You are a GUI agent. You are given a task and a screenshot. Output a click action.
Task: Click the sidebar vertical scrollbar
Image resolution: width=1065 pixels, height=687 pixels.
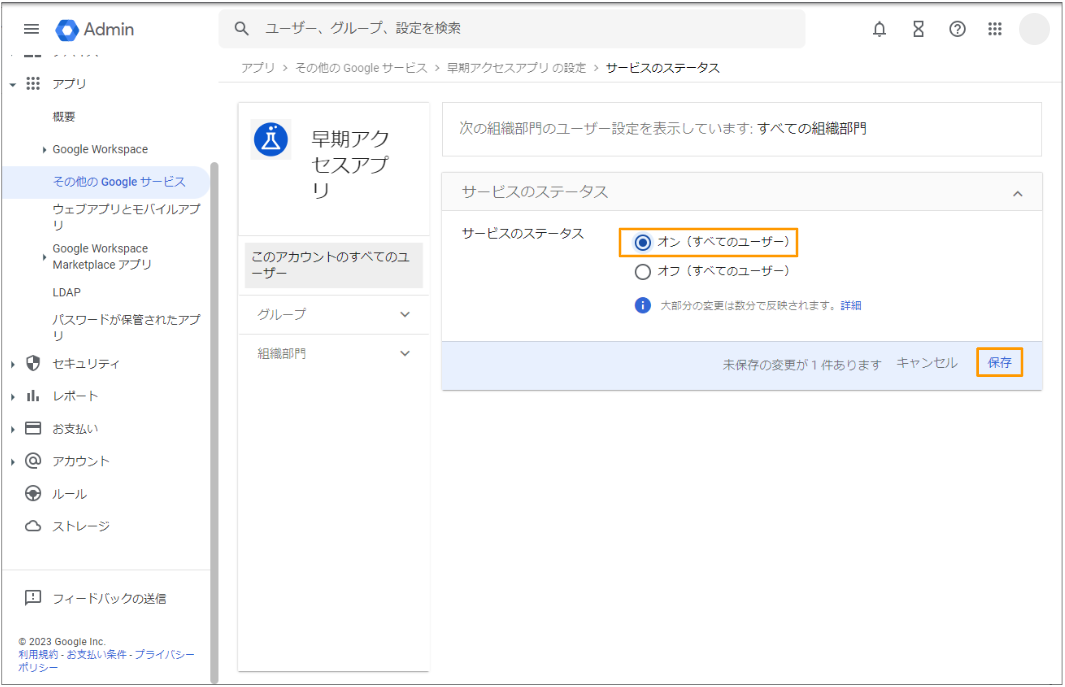tap(215, 421)
